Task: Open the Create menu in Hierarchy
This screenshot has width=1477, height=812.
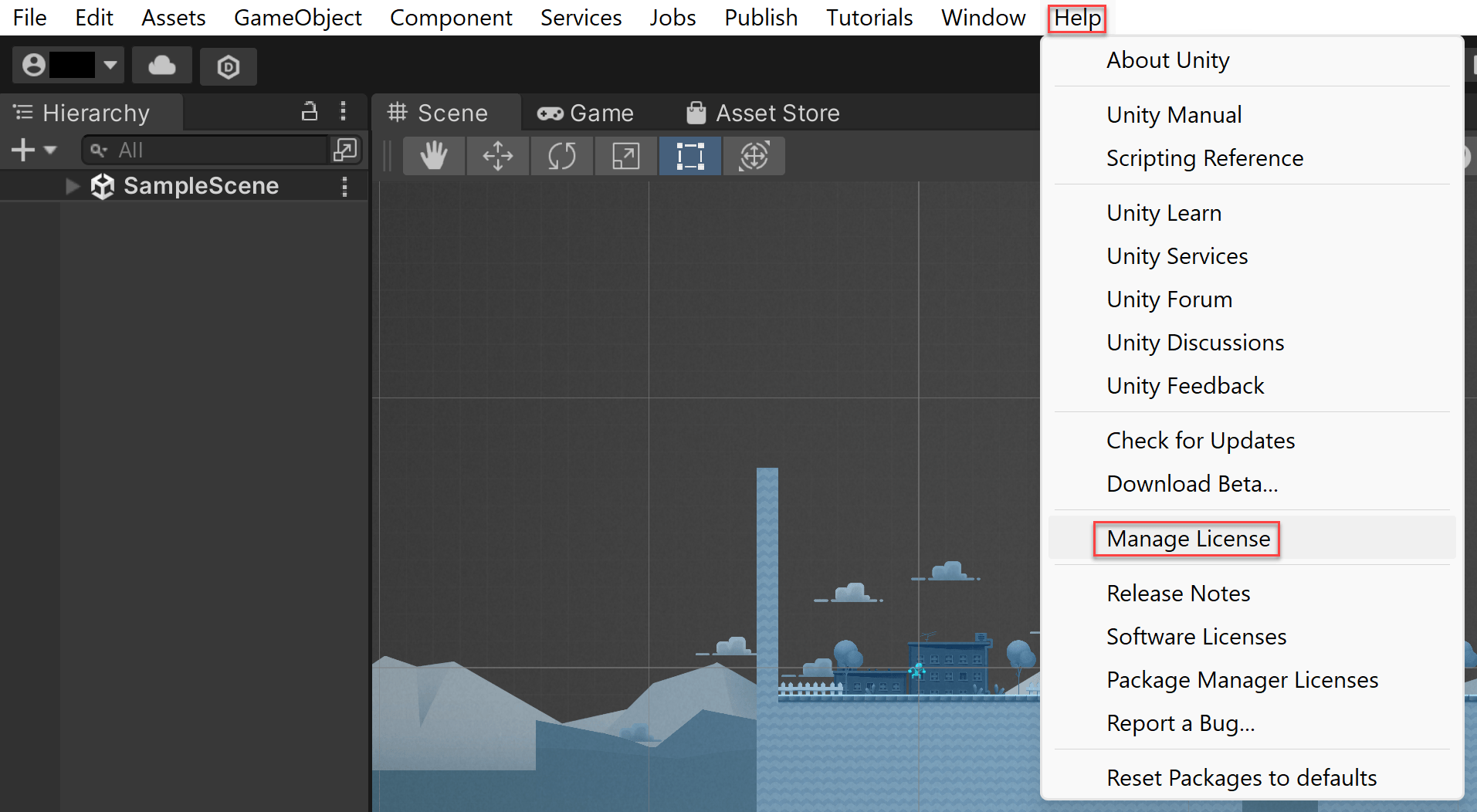Action: click(x=22, y=150)
